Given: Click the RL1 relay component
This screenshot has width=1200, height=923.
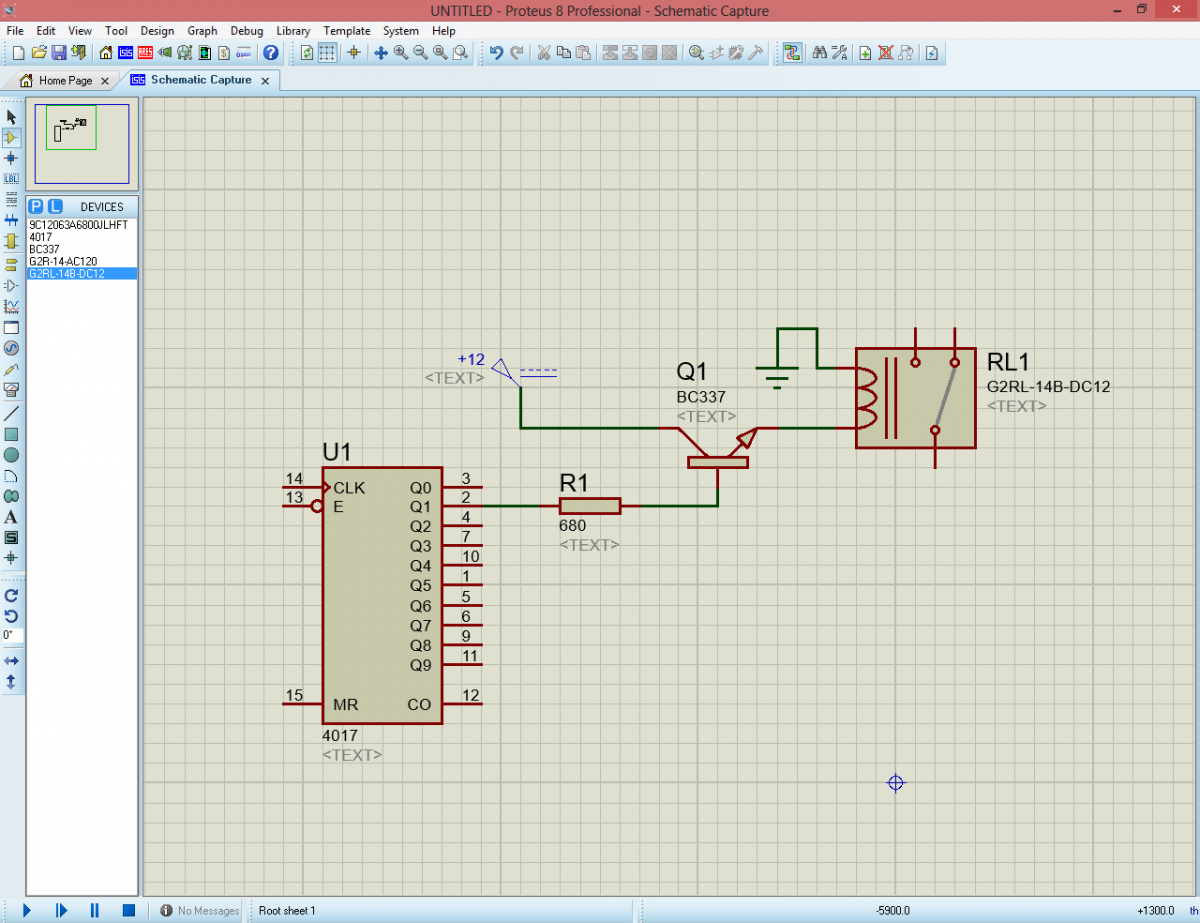Looking at the screenshot, I should pyautogui.click(x=915, y=398).
